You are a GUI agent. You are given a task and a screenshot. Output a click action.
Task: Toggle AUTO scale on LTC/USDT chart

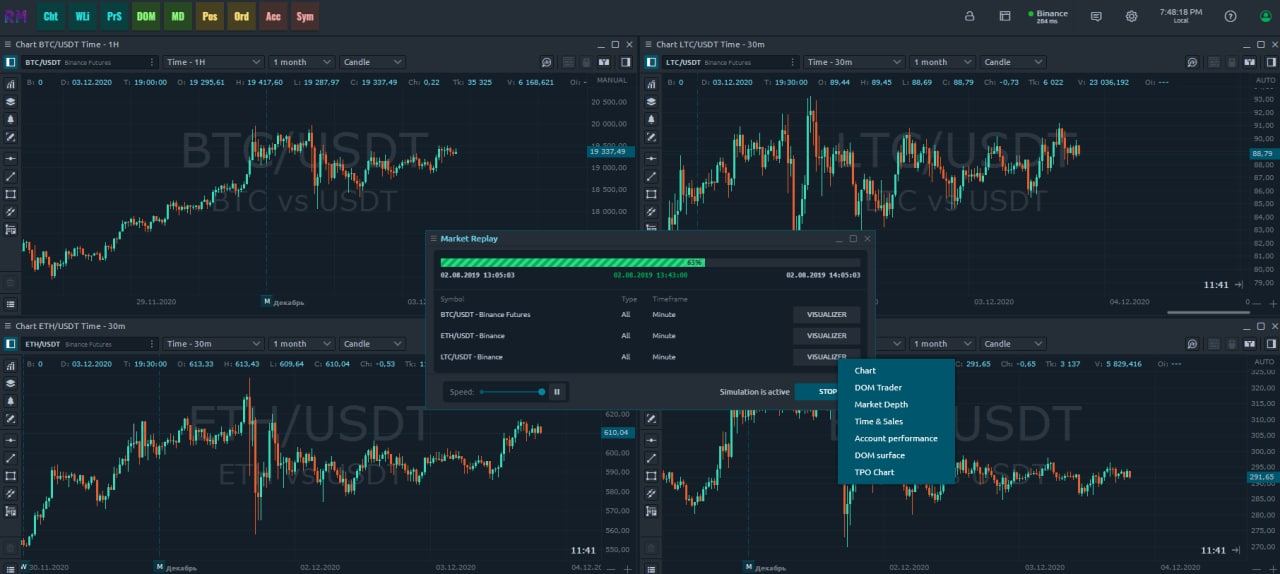(1264, 80)
